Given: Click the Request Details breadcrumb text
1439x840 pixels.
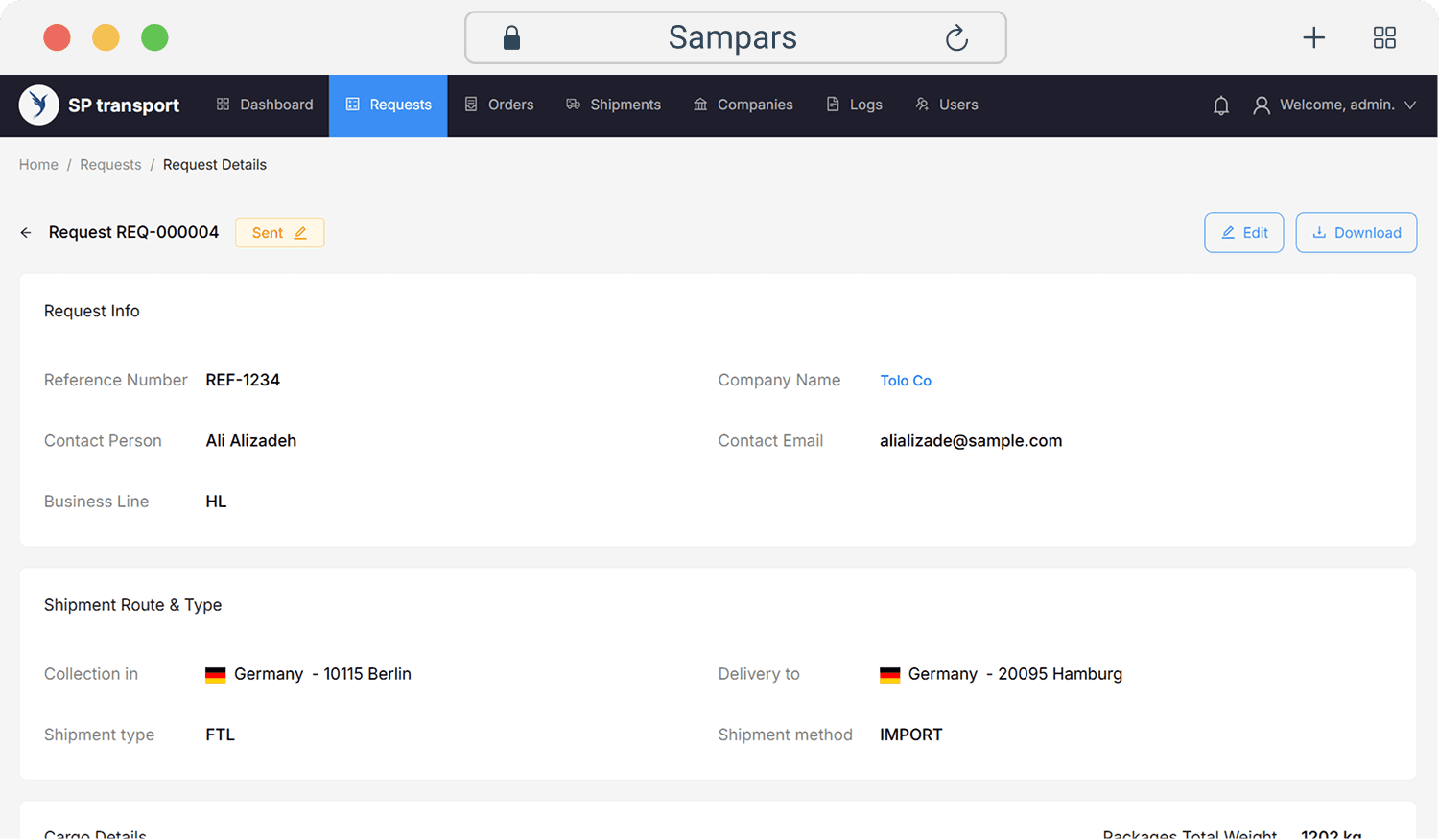Looking at the screenshot, I should 215,165.
